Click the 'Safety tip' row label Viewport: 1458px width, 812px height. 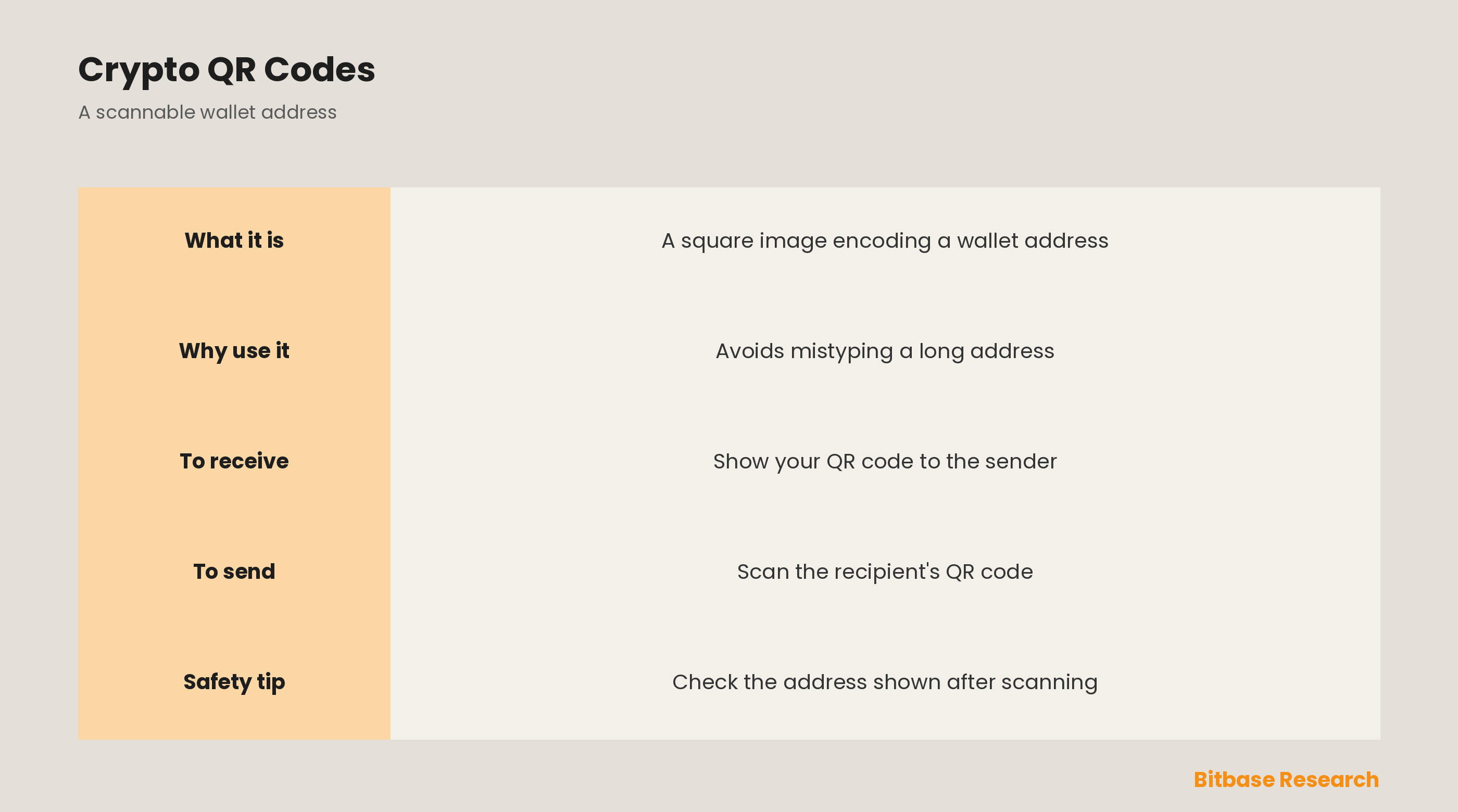(x=234, y=682)
